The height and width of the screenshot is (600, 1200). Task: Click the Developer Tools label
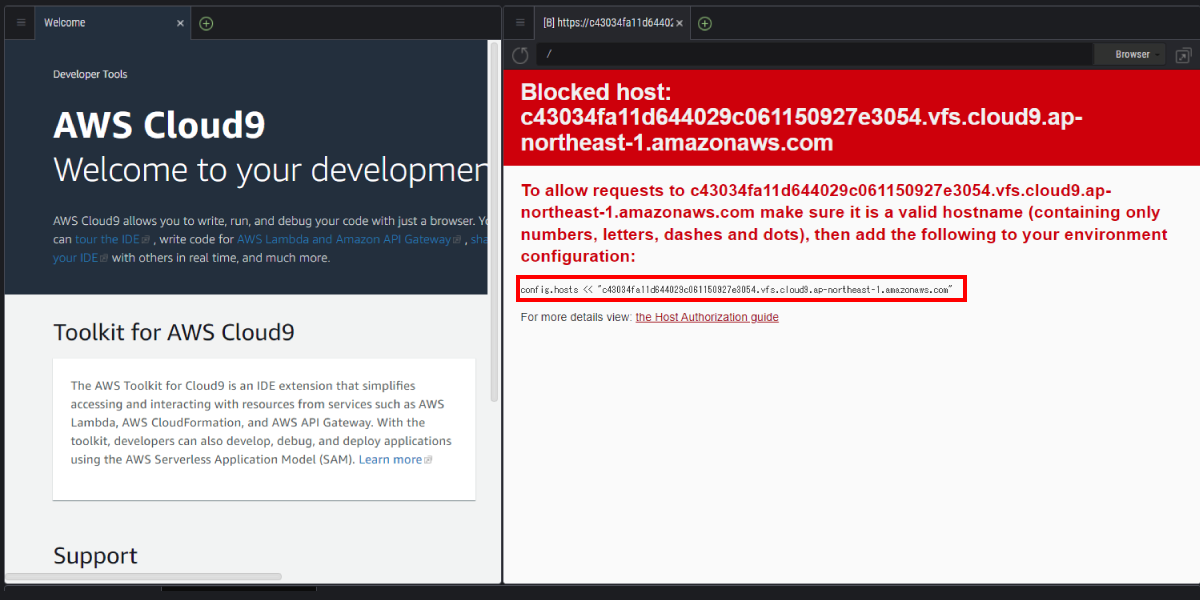(90, 74)
